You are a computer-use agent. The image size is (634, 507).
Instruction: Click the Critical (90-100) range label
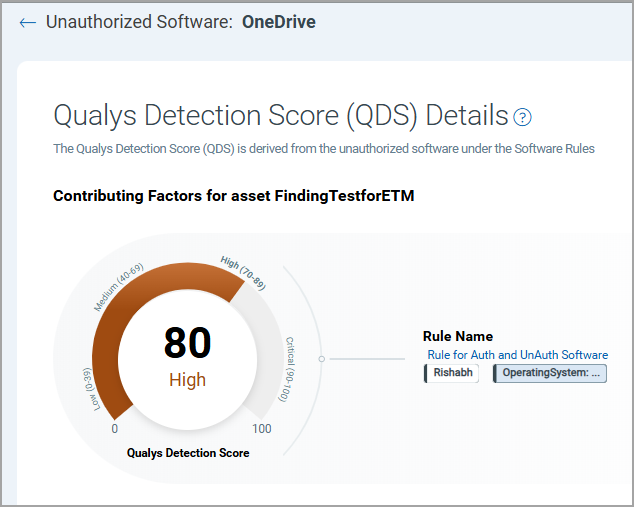(287, 370)
